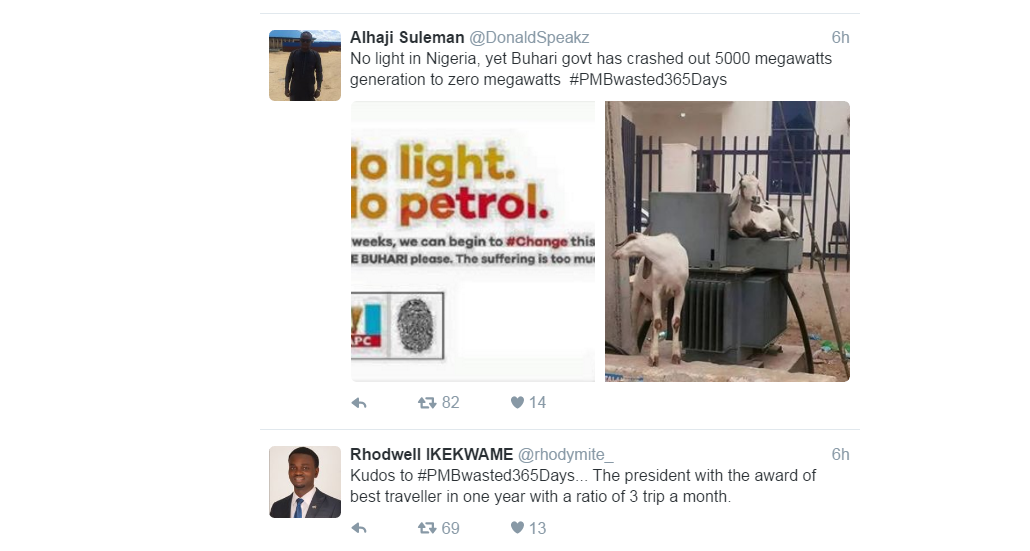Screen dimensions: 1030x551
Task: Click the 6h timestamp on Alhaji's tweet
Action: [840, 37]
